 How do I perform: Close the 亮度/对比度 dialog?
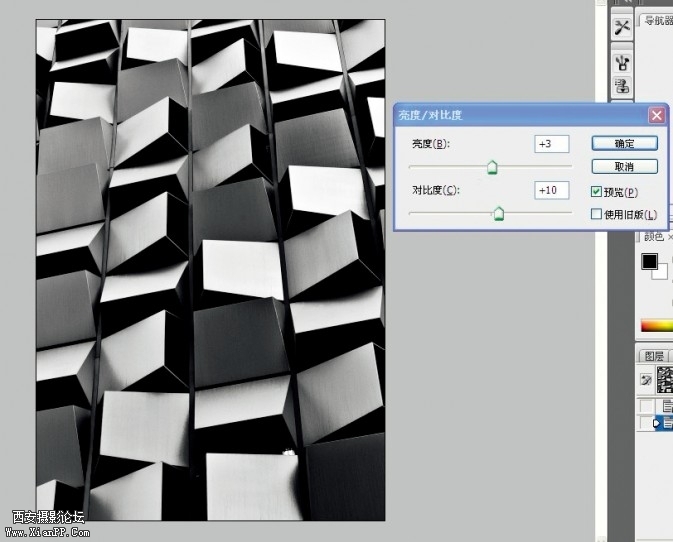point(657,115)
